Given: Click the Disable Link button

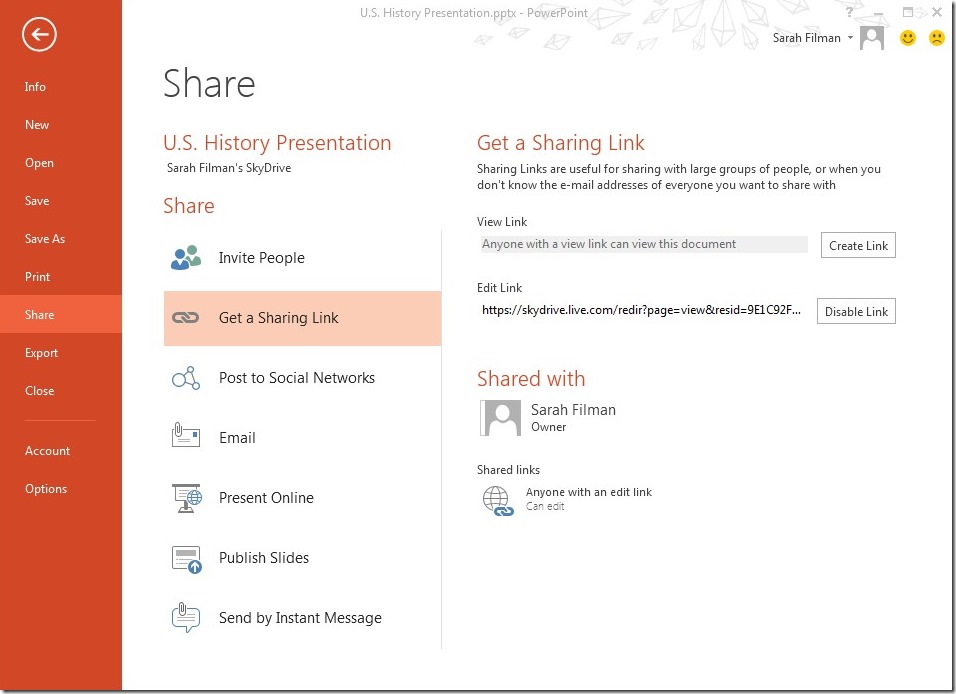Looking at the screenshot, I should [856, 311].
